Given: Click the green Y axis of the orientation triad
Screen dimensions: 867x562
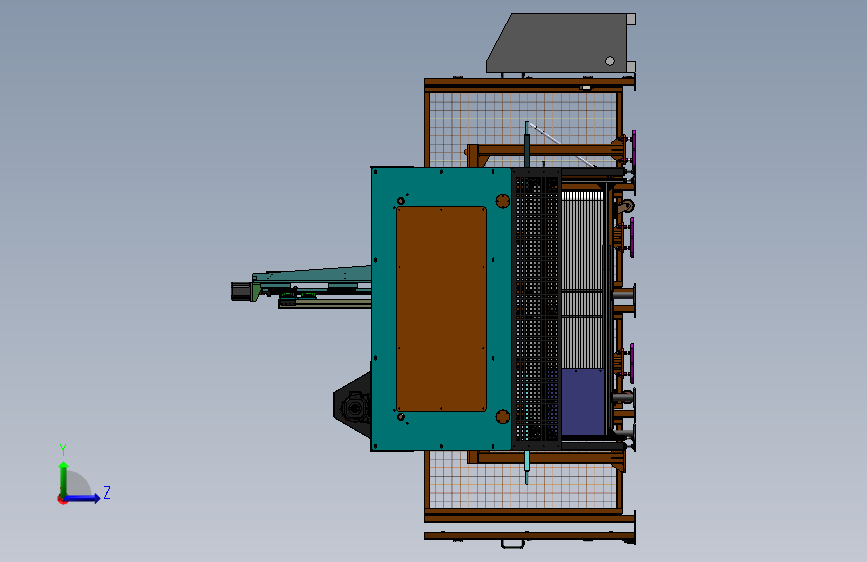Looking at the screenshot, I should (x=64, y=478).
